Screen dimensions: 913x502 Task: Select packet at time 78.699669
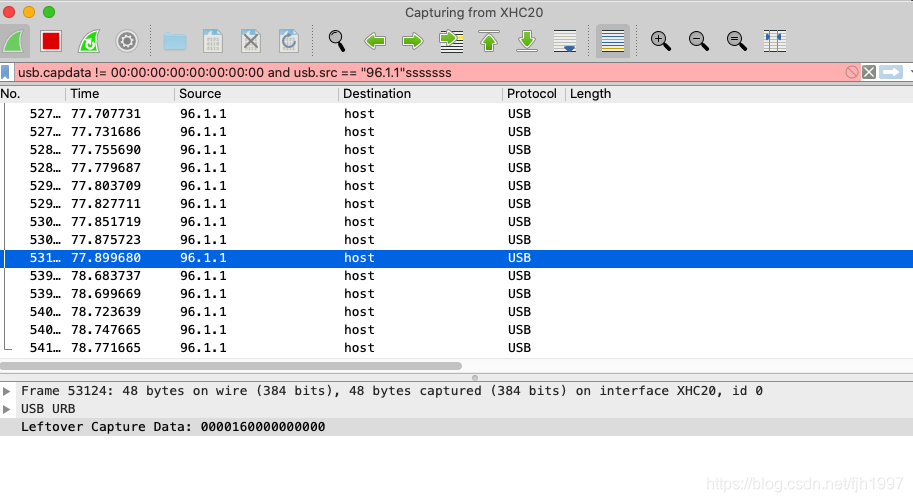(x=456, y=294)
